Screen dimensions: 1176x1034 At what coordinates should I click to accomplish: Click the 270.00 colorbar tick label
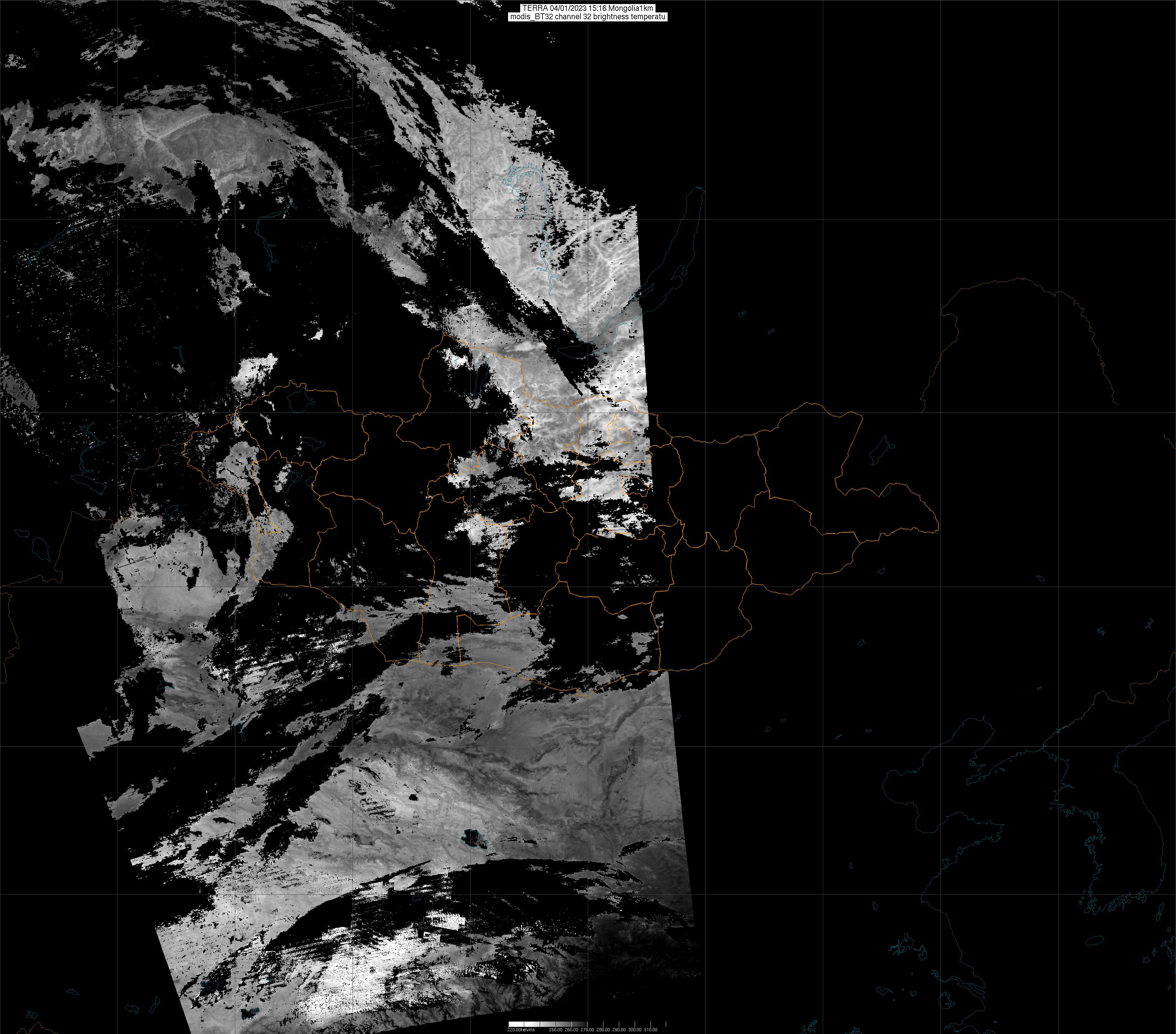point(588,1029)
